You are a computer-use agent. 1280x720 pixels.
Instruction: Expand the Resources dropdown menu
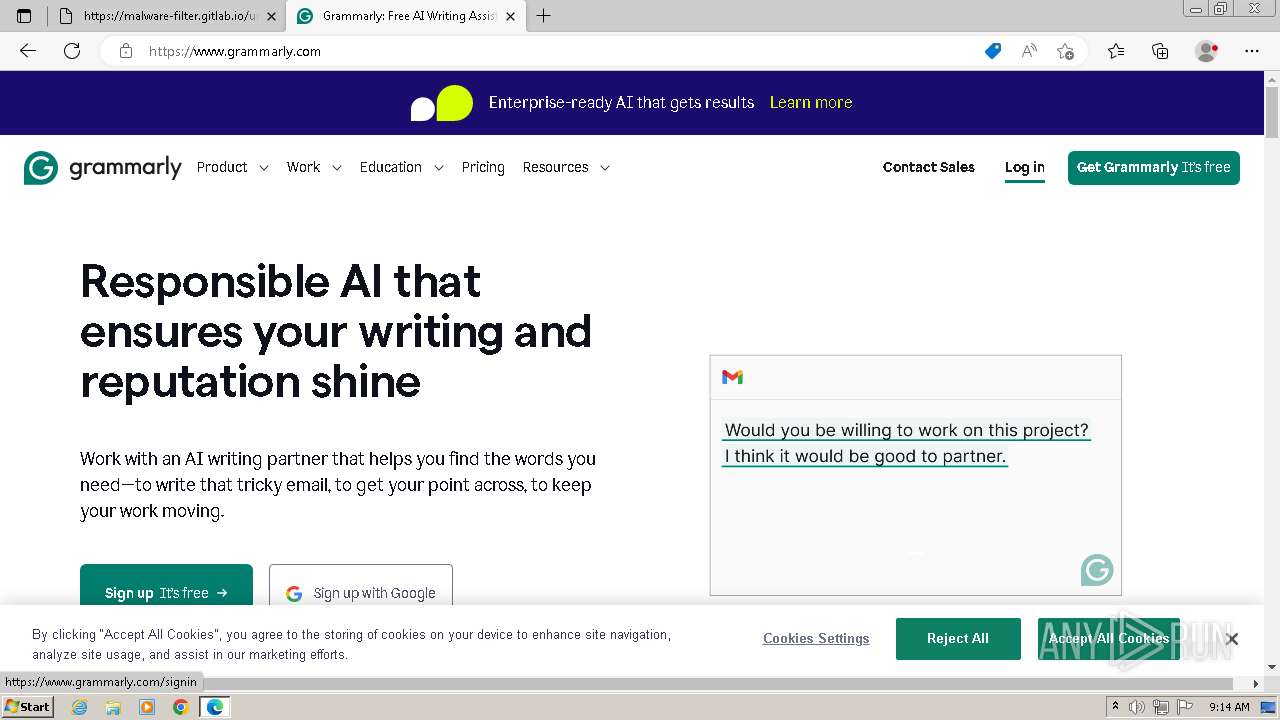click(x=566, y=167)
